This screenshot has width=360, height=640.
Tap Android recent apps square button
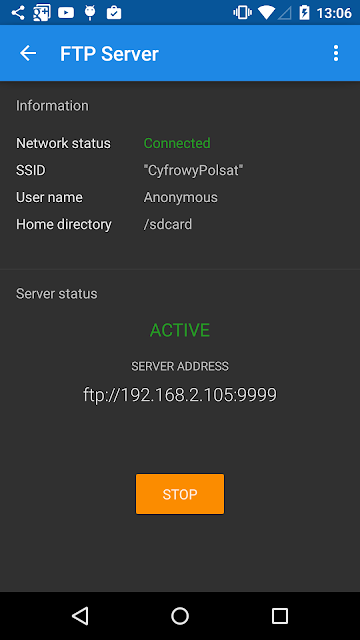click(x=280, y=616)
